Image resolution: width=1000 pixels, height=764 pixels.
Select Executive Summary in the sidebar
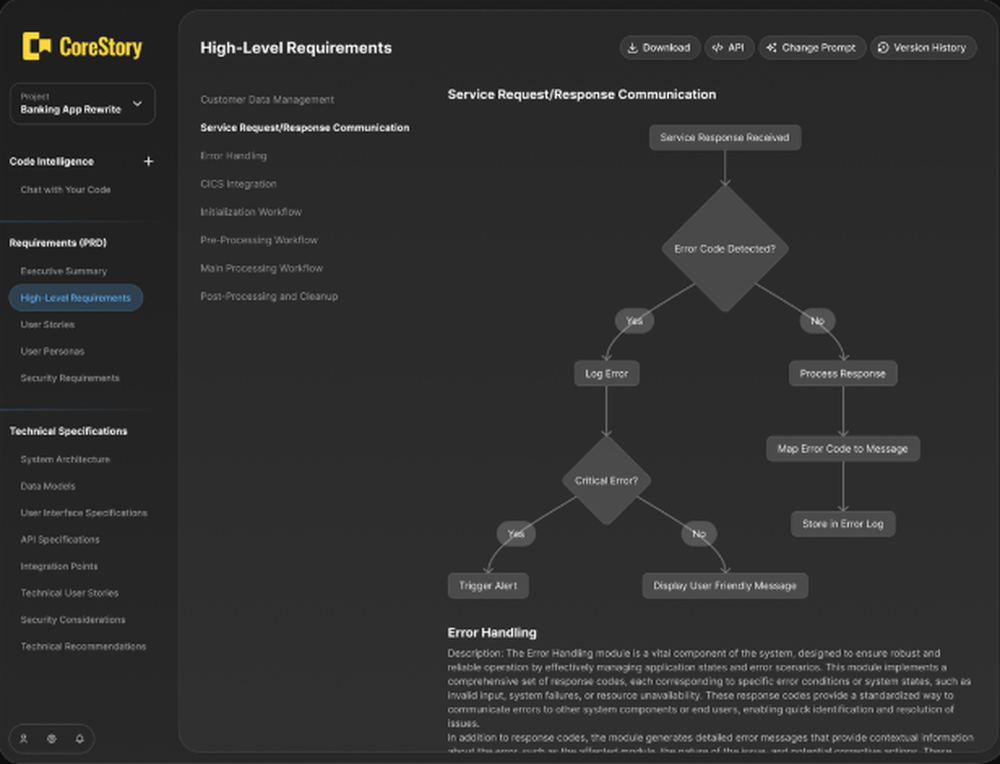63,271
